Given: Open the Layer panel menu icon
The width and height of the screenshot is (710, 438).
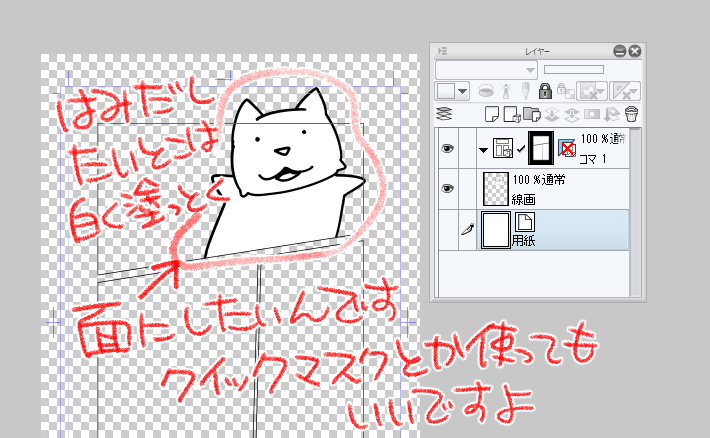Looking at the screenshot, I should [442, 51].
